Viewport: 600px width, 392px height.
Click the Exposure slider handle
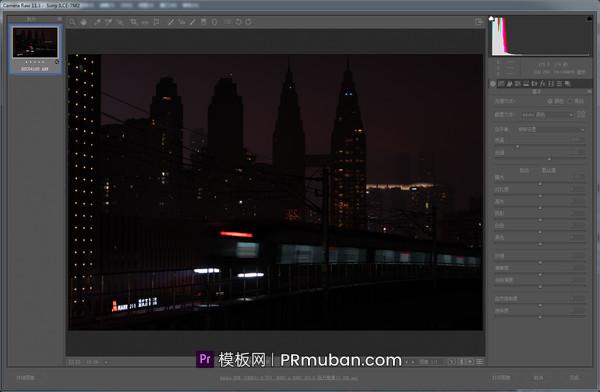tap(540, 184)
